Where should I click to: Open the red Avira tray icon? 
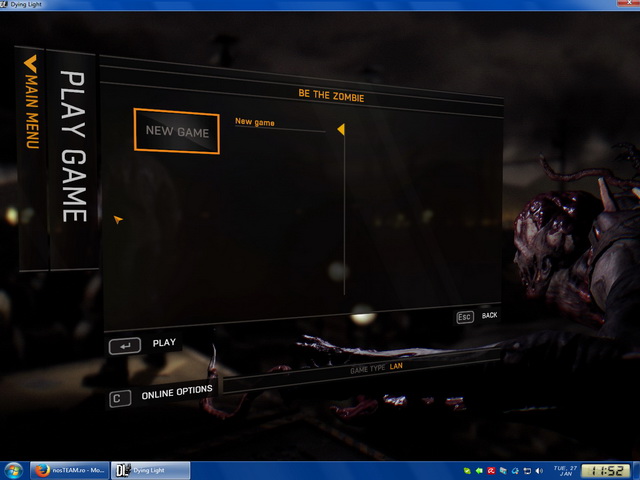(x=491, y=471)
